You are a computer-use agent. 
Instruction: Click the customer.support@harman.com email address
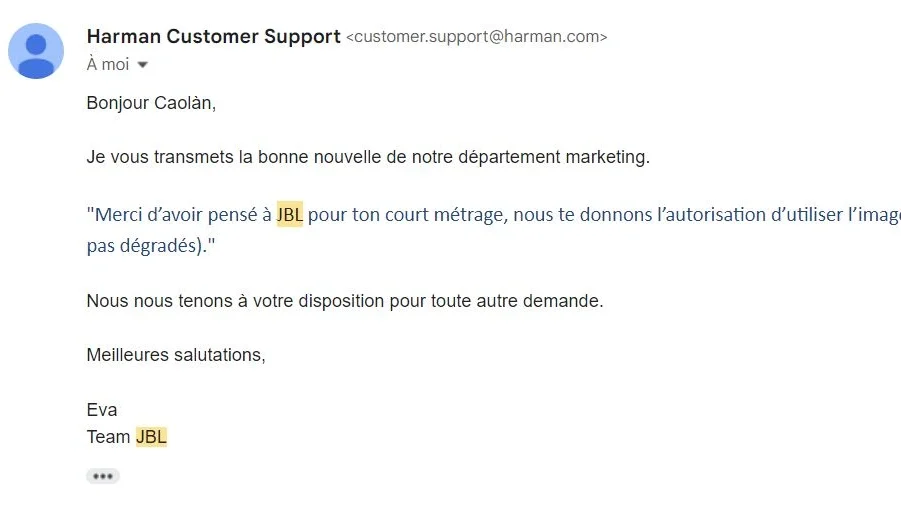pos(476,36)
